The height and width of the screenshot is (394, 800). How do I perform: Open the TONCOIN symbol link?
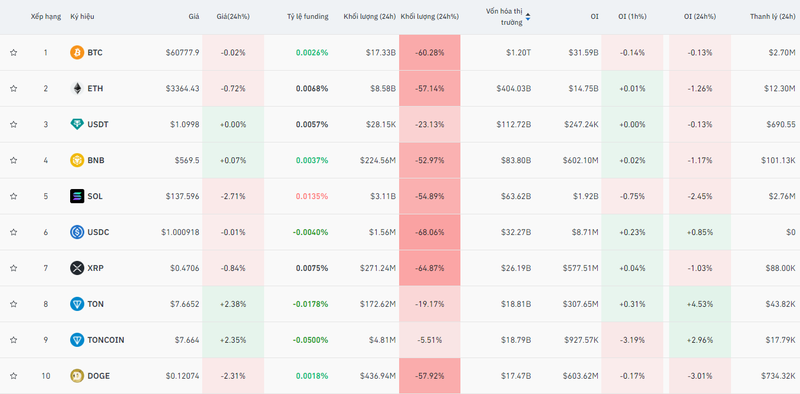[x=106, y=340]
